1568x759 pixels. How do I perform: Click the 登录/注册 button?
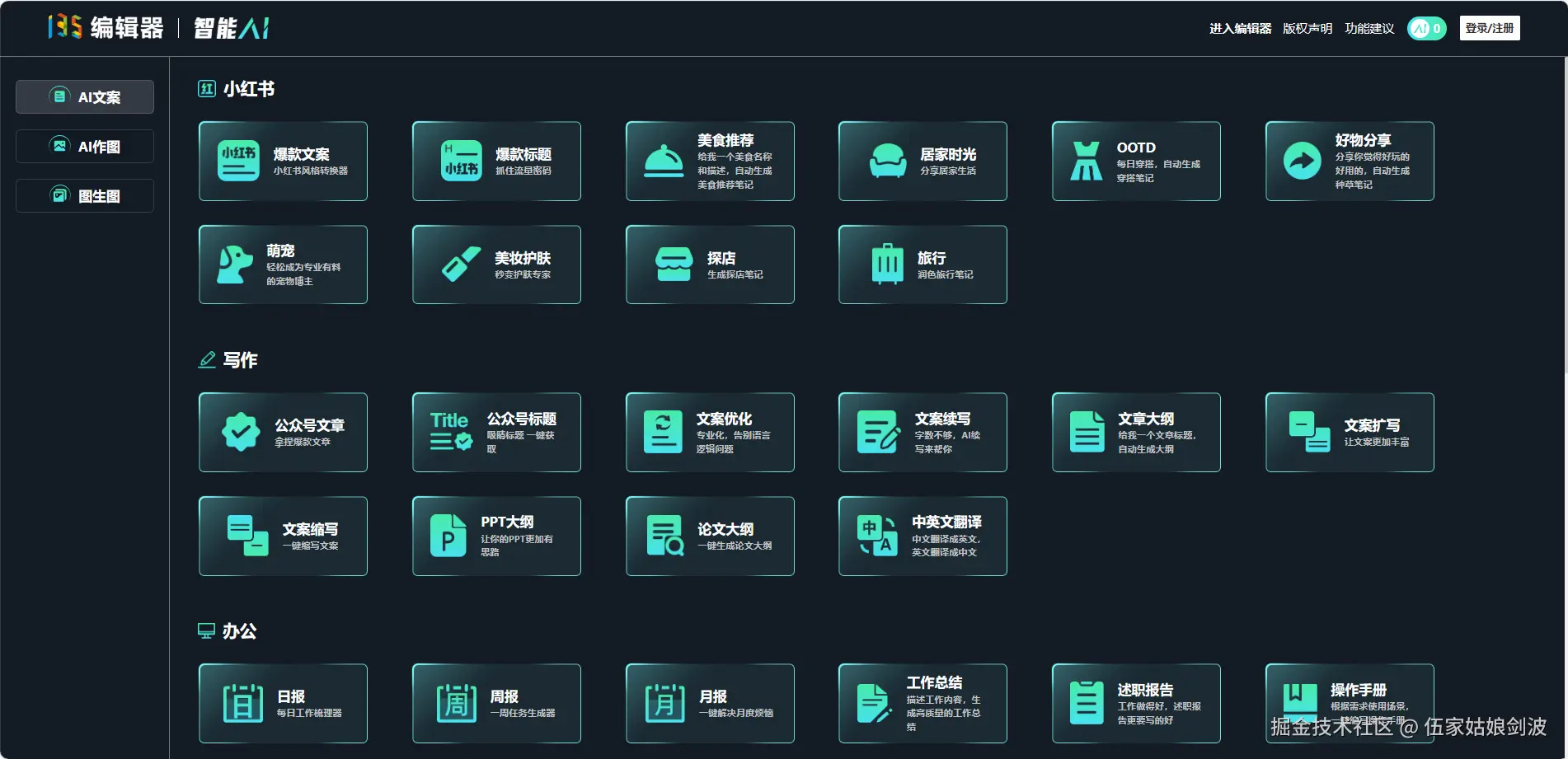click(1490, 28)
